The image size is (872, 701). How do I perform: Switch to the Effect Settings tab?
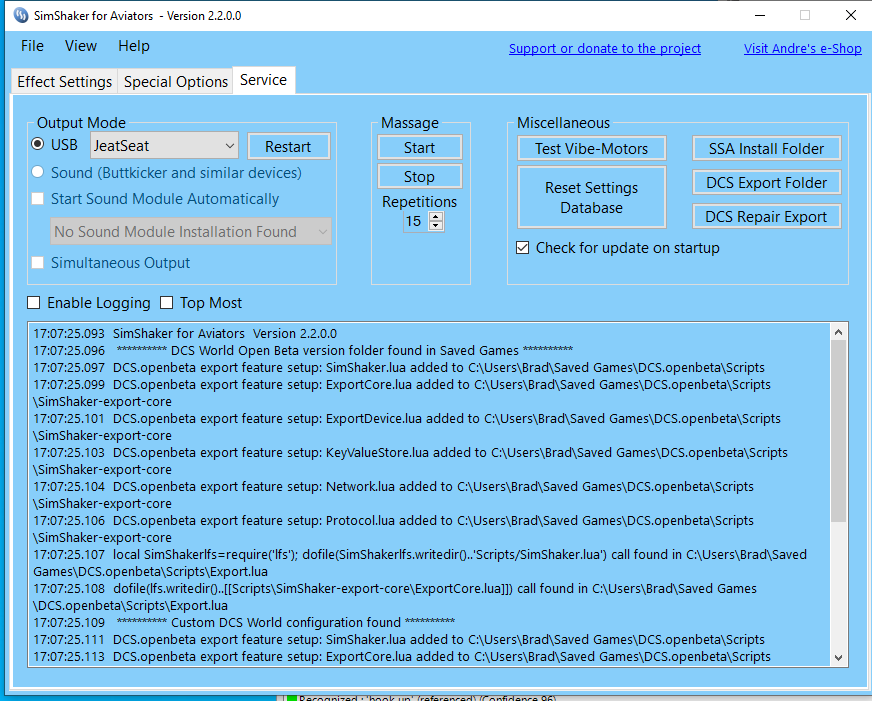[65, 82]
